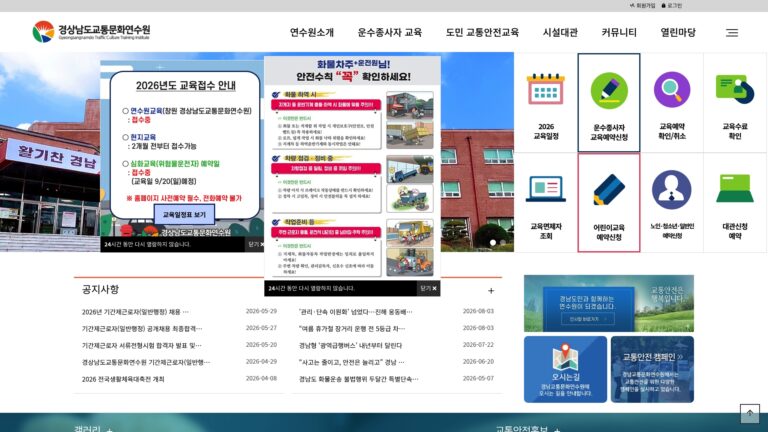The image size is (768, 432).
Task: Open notice 경상남도교통문화연수원 기간제근로자(일반행
Action: pos(146,362)
